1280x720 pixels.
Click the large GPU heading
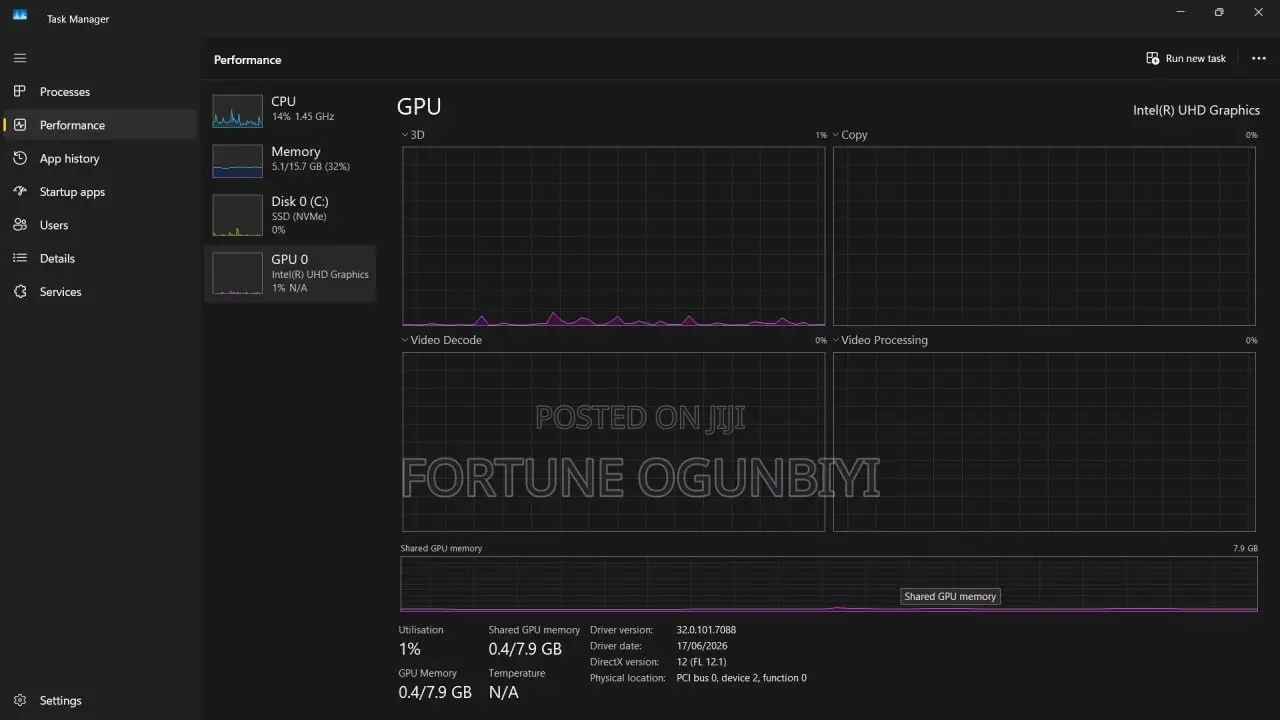pyautogui.click(x=419, y=107)
